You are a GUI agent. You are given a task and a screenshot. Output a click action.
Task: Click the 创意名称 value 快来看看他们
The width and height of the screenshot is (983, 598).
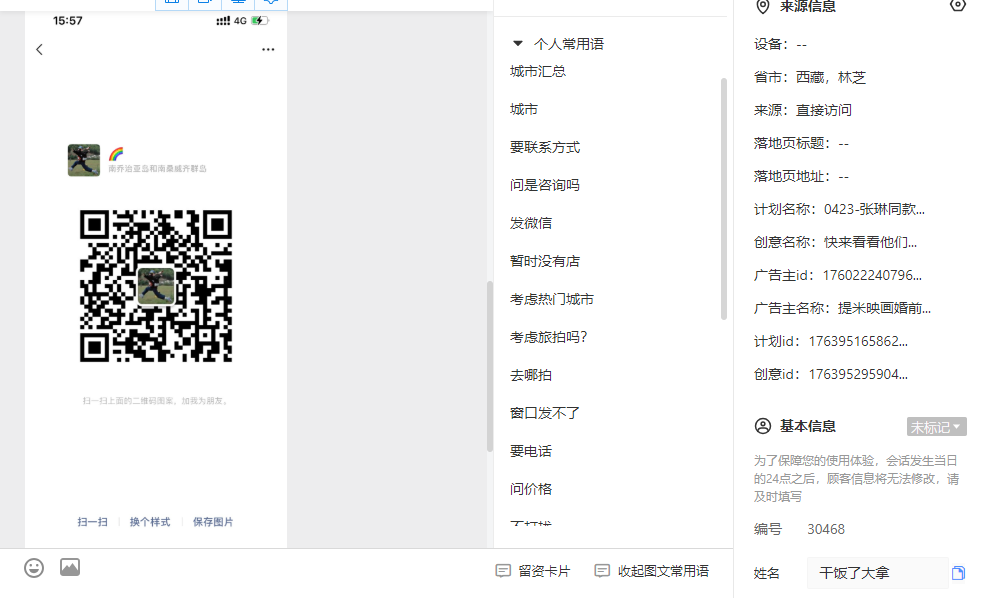[x=871, y=243]
